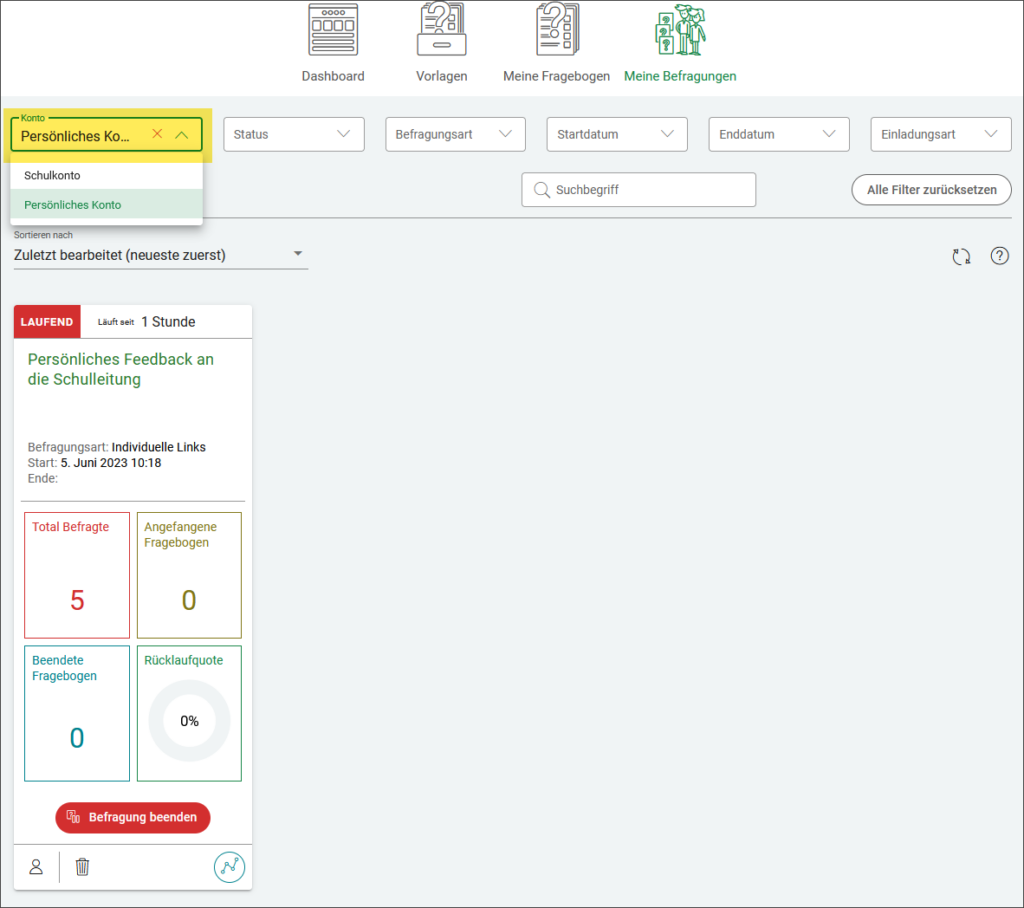Click the Meine Fragebogen icon
Screen dimensions: 1024x908
[x=556, y=30]
